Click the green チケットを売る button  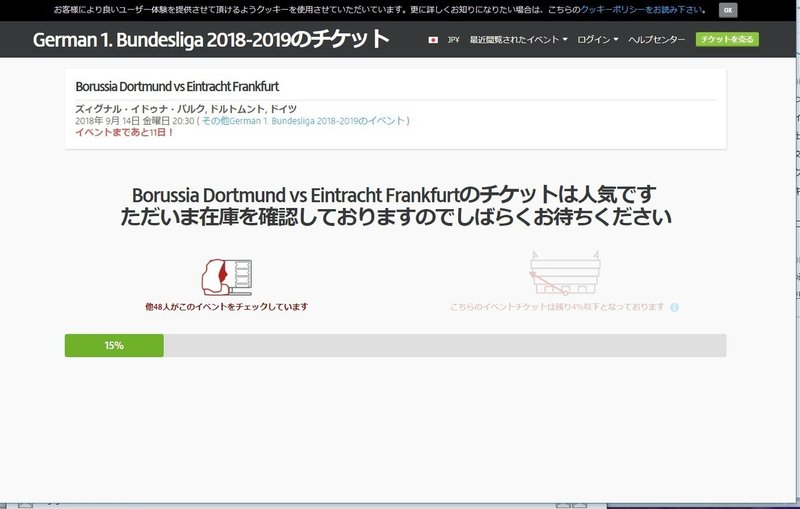pyautogui.click(x=727, y=39)
